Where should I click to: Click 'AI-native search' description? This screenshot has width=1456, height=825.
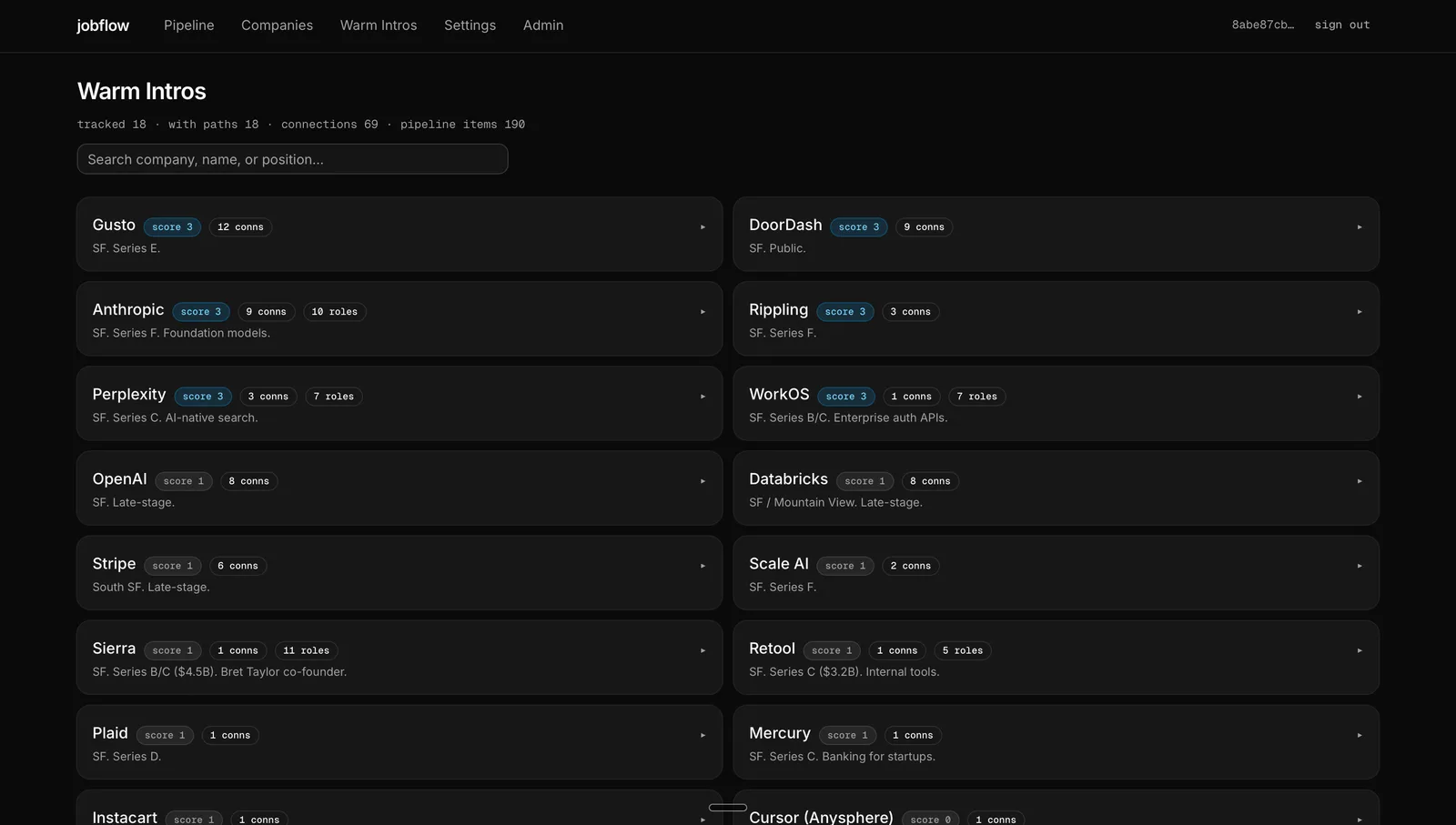[x=210, y=418]
